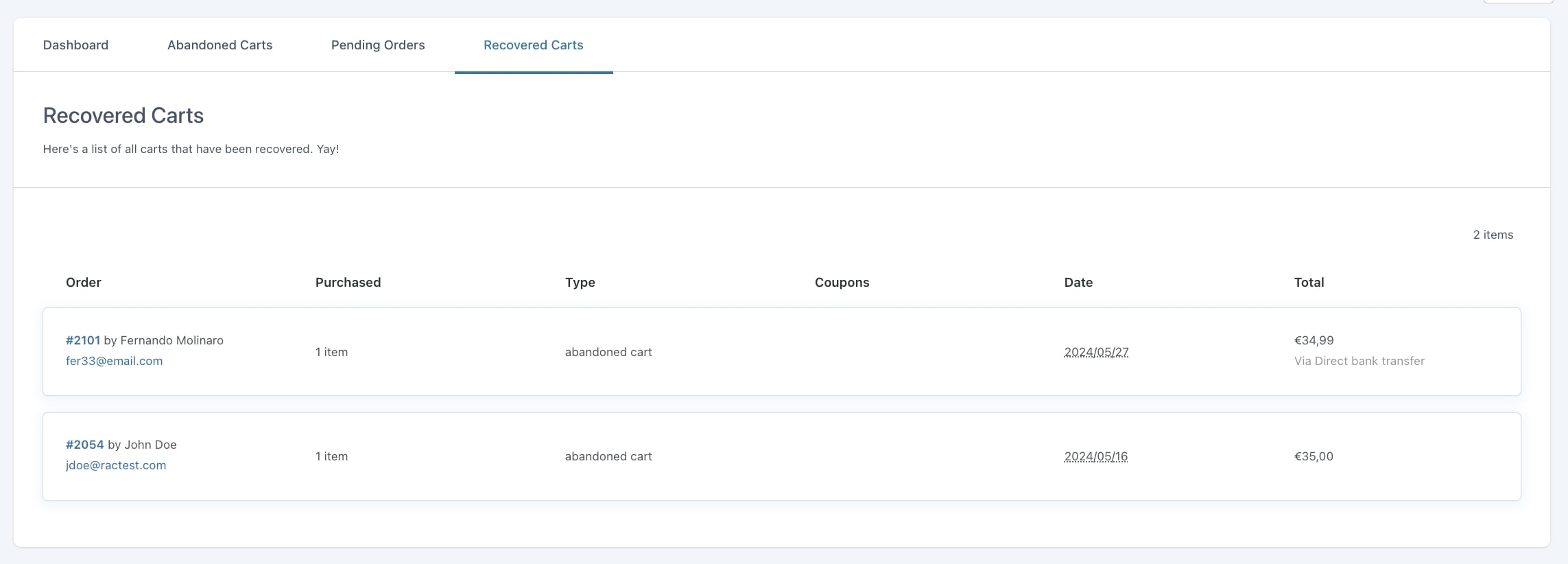
Task: Open order #2101 link
Action: pos(83,340)
